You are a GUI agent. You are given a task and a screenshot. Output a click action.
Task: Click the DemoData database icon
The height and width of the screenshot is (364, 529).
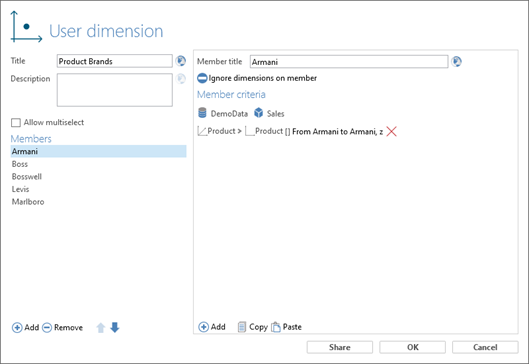[202, 113]
